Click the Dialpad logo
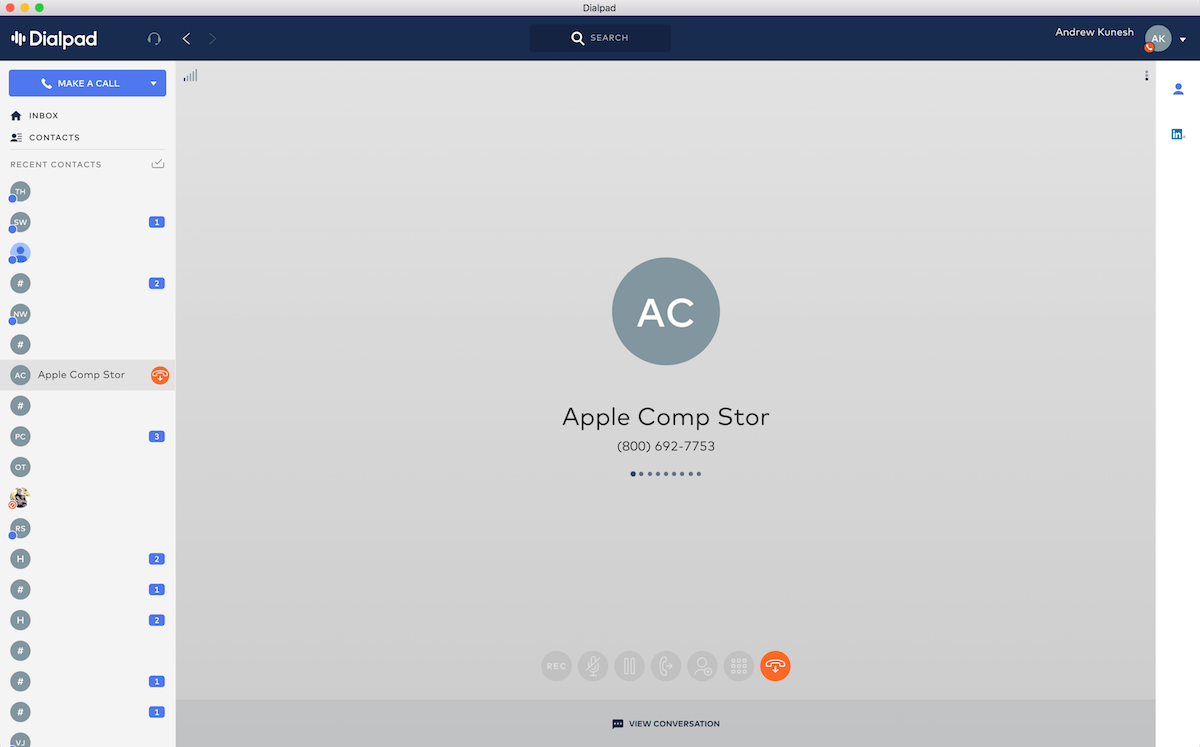Screen dimensions: 1200x747 54,38
